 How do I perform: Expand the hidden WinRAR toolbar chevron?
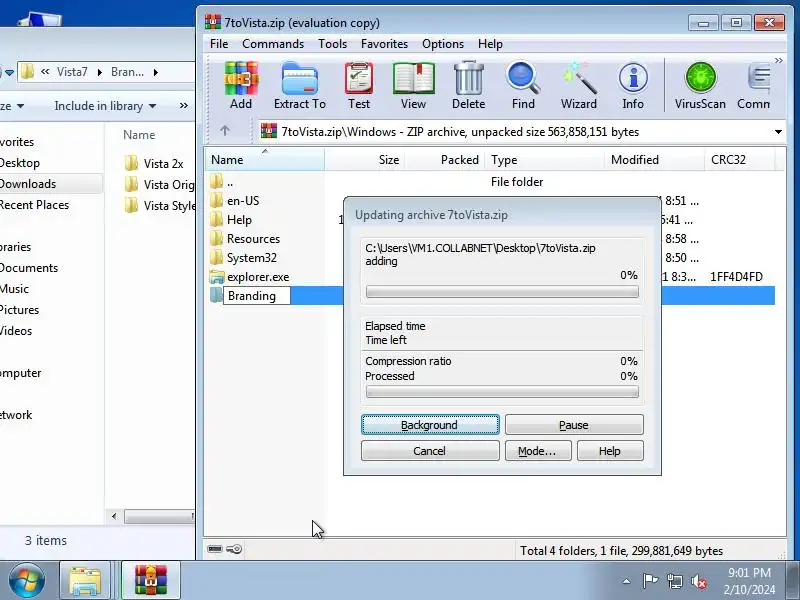pyautogui.click(x=778, y=60)
